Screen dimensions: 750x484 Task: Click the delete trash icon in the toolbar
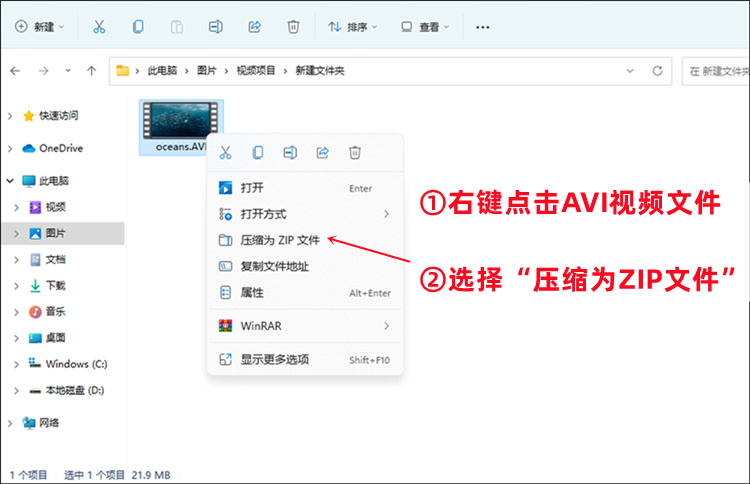click(x=293, y=27)
